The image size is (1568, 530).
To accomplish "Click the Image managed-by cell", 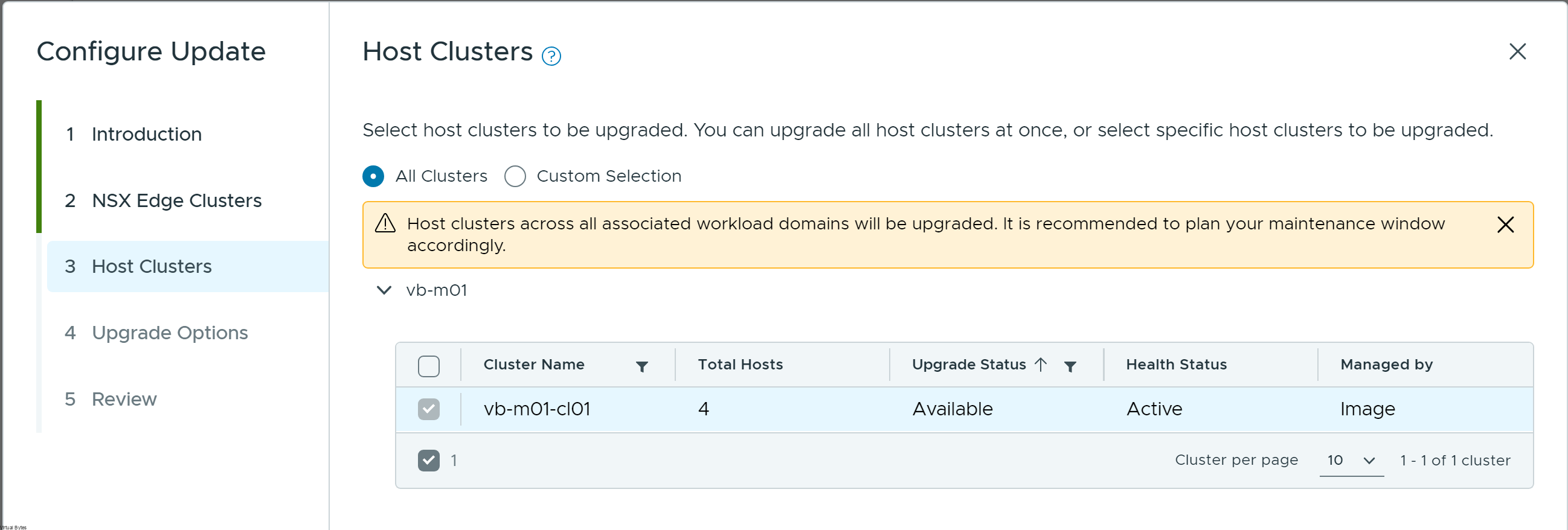I will pos(1367,409).
